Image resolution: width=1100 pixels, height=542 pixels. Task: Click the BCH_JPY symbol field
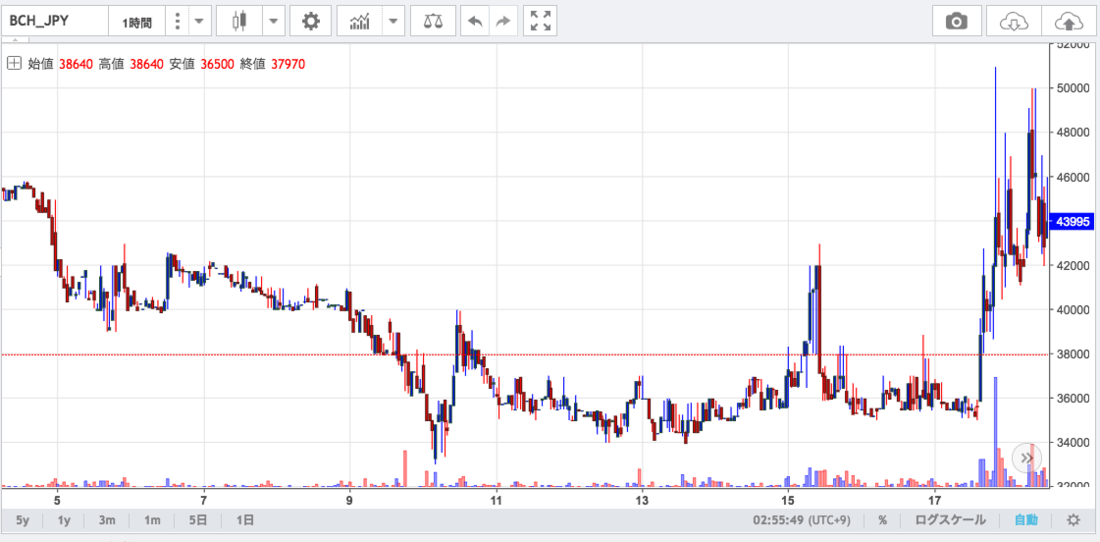(x=55, y=21)
